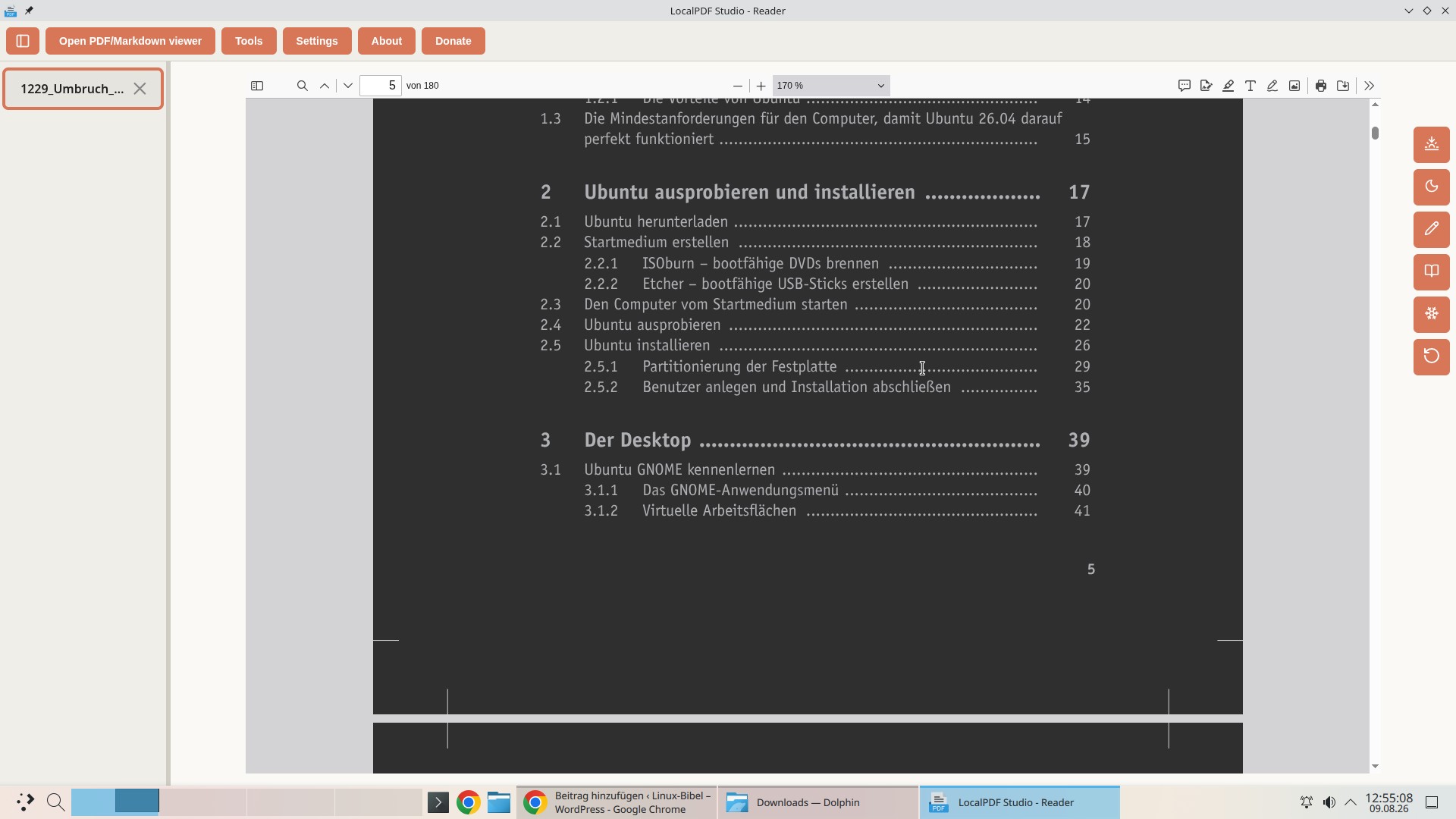Click Open PDF/Markdown viewer button
The width and height of the screenshot is (1456, 819).
click(x=130, y=41)
